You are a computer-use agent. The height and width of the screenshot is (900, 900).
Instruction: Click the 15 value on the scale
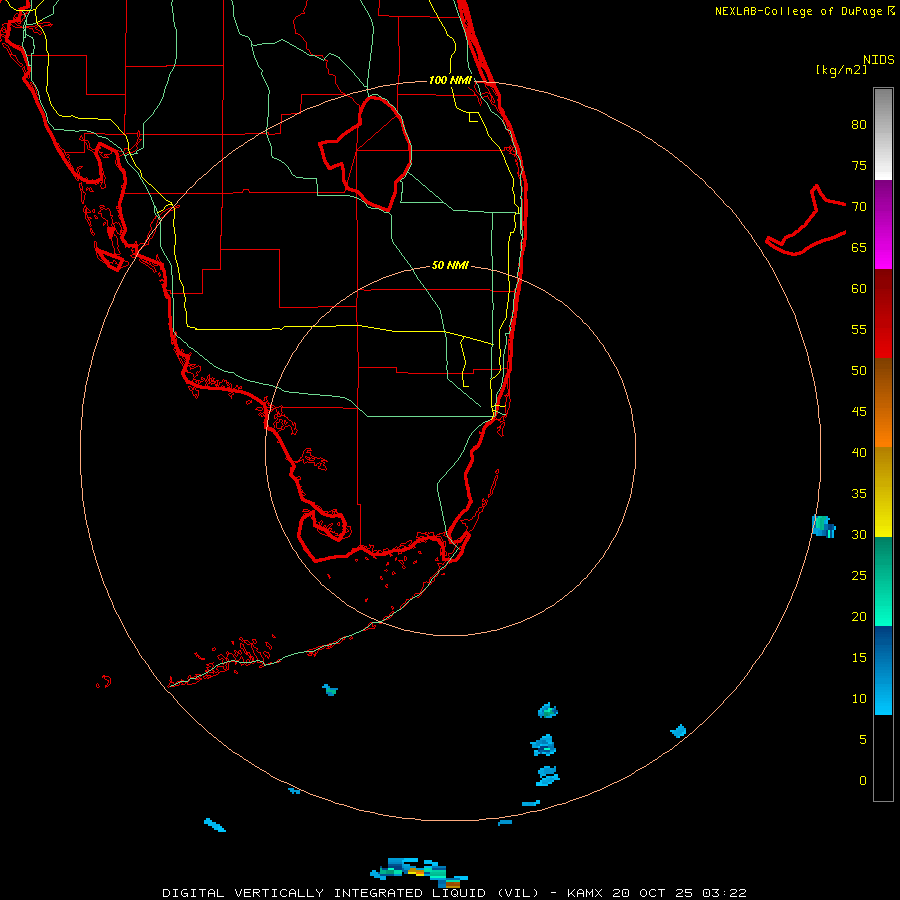[859, 657]
